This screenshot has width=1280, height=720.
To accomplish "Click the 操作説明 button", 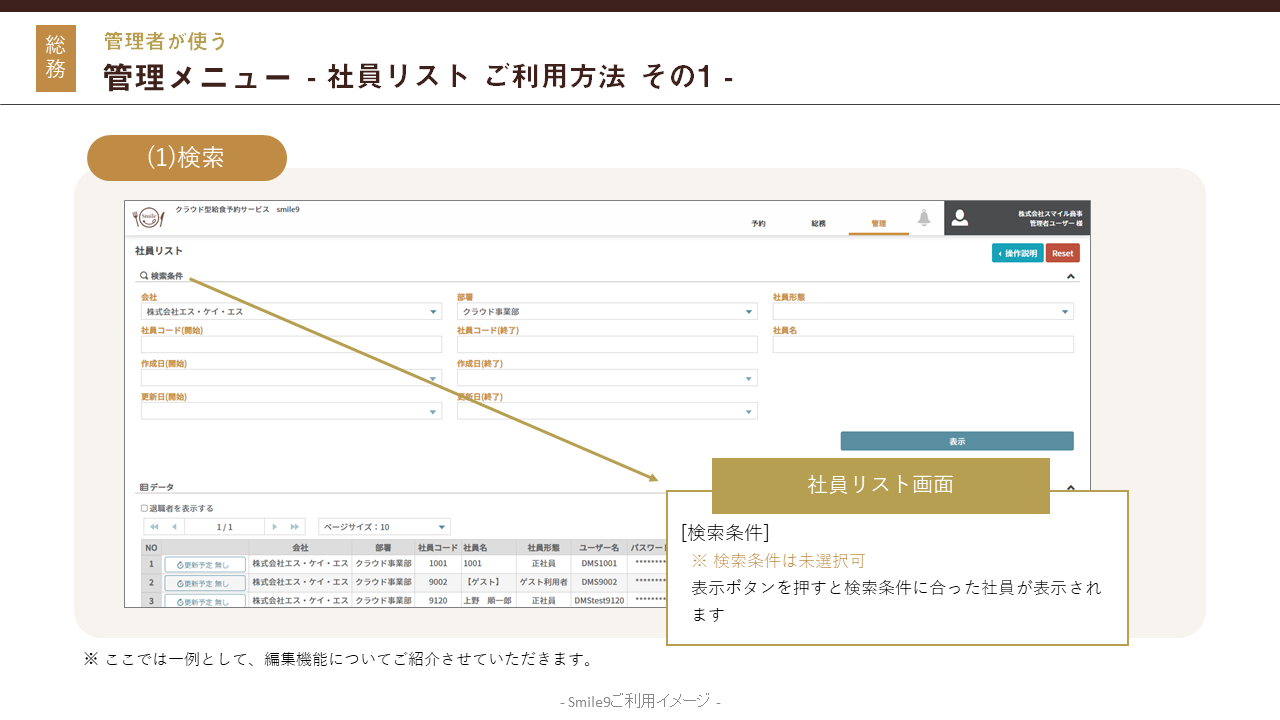I will point(1018,253).
